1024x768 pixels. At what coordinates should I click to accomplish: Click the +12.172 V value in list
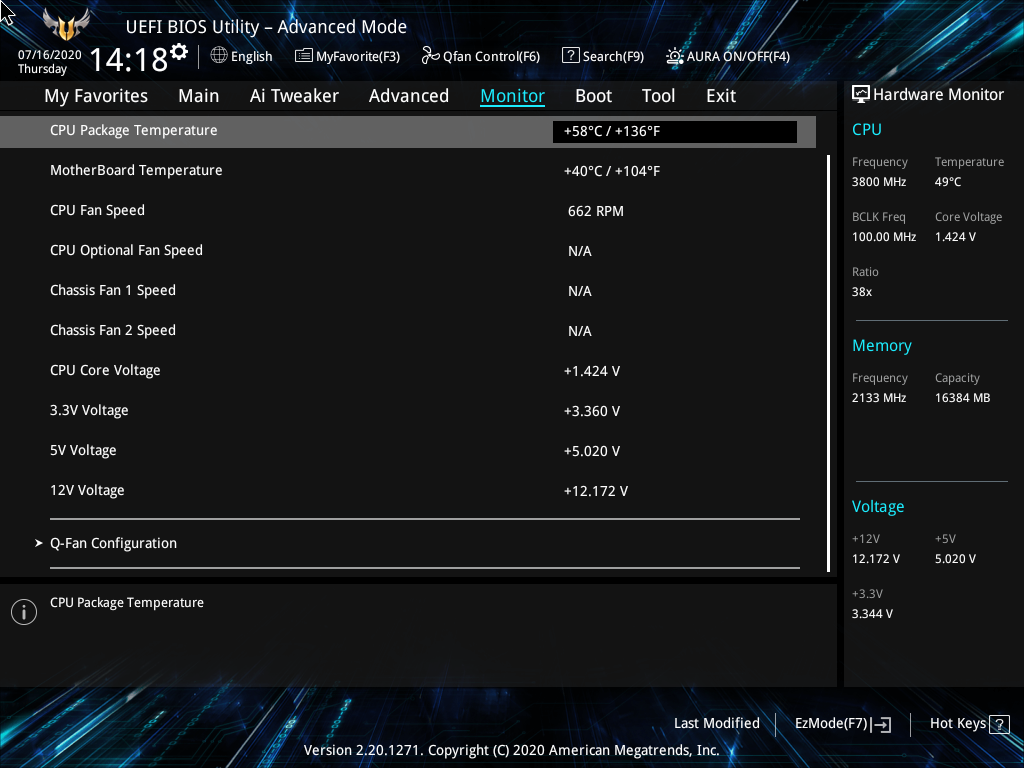click(596, 491)
